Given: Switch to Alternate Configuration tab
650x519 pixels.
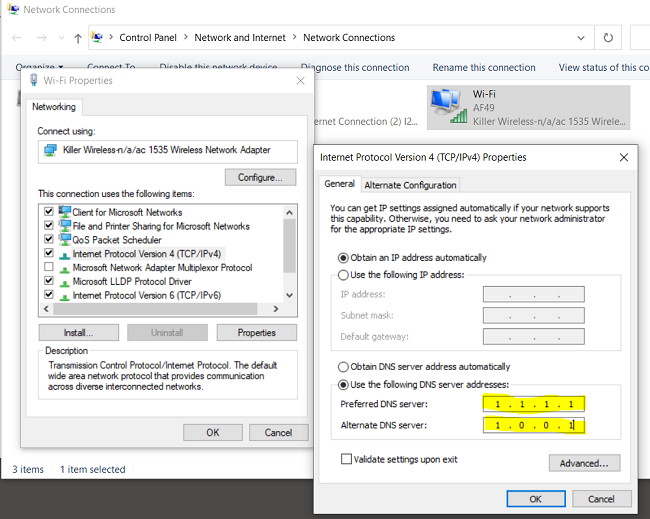Looking at the screenshot, I should point(410,185).
